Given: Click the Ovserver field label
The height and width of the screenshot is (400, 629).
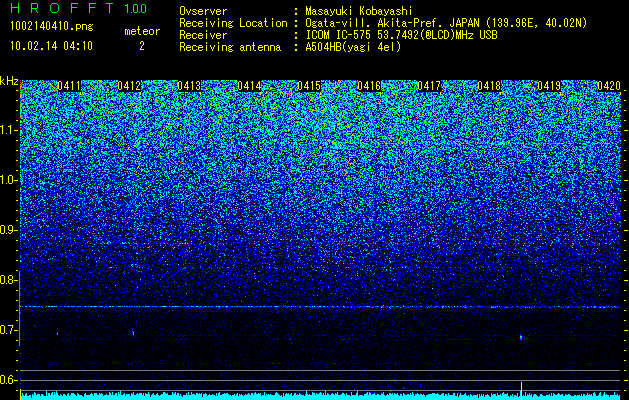Looking at the screenshot, I should [203, 11].
